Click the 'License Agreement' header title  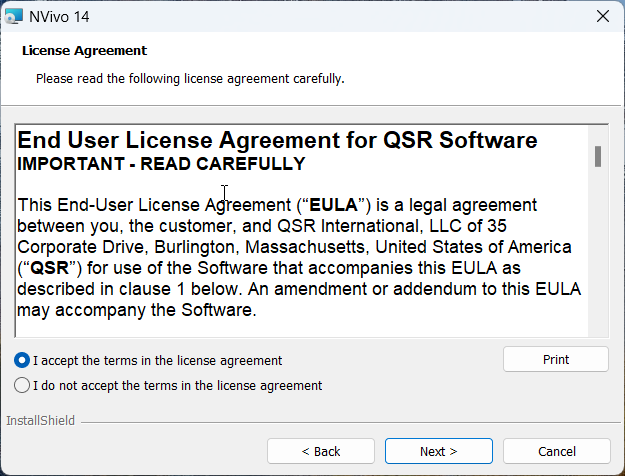84,50
